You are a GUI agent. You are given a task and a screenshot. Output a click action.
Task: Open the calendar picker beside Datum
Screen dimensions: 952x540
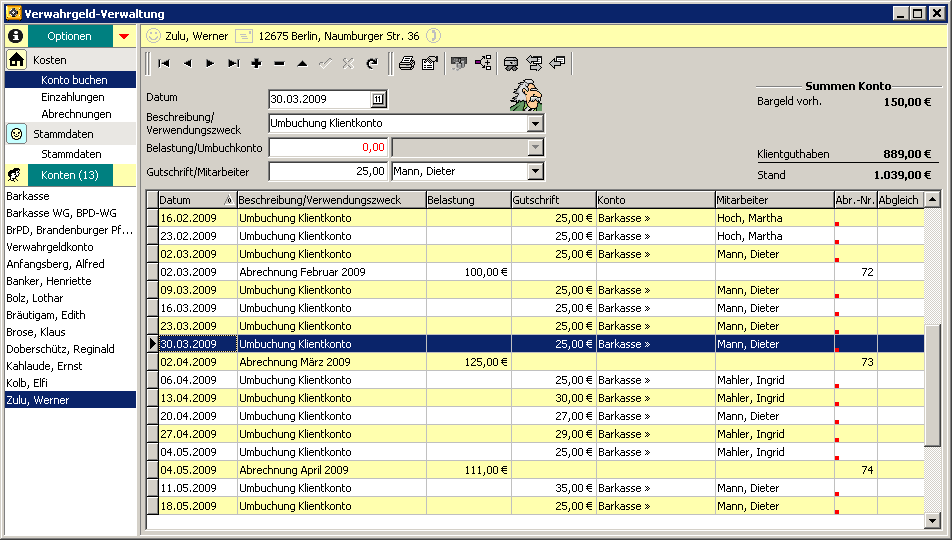click(x=378, y=99)
